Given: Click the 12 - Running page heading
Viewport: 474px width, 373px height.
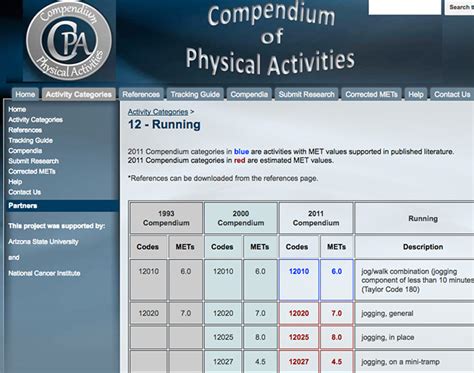Looking at the screenshot, I should 164,125.
